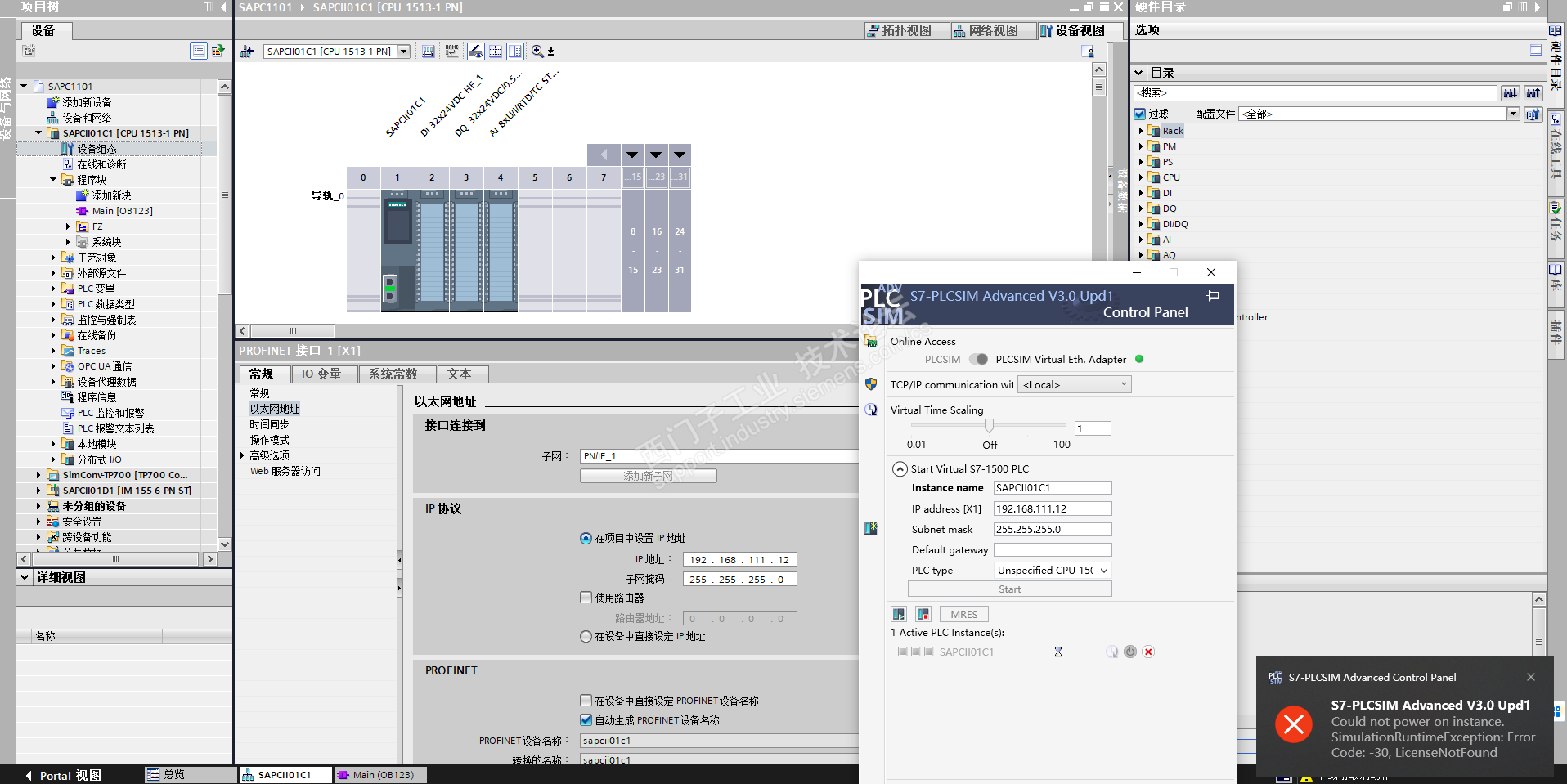Open the PLC type dropdown
This screenshot has height=784, width=1567.
click(x=1053, y=570)
